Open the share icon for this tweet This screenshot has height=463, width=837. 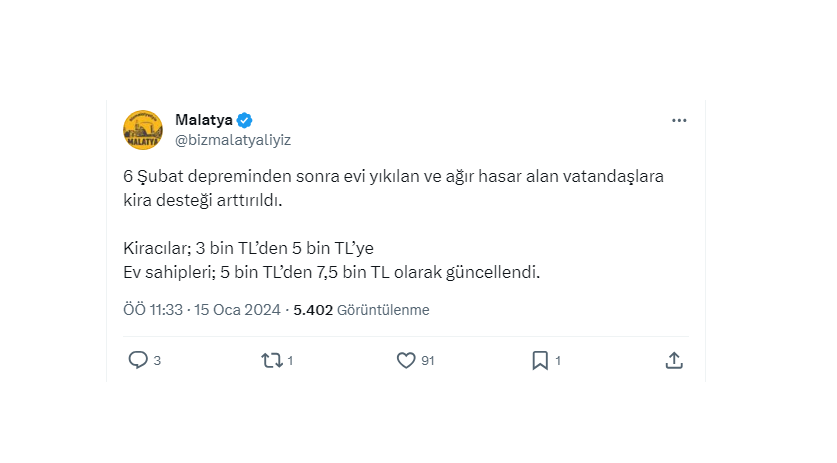coord(674,360)
